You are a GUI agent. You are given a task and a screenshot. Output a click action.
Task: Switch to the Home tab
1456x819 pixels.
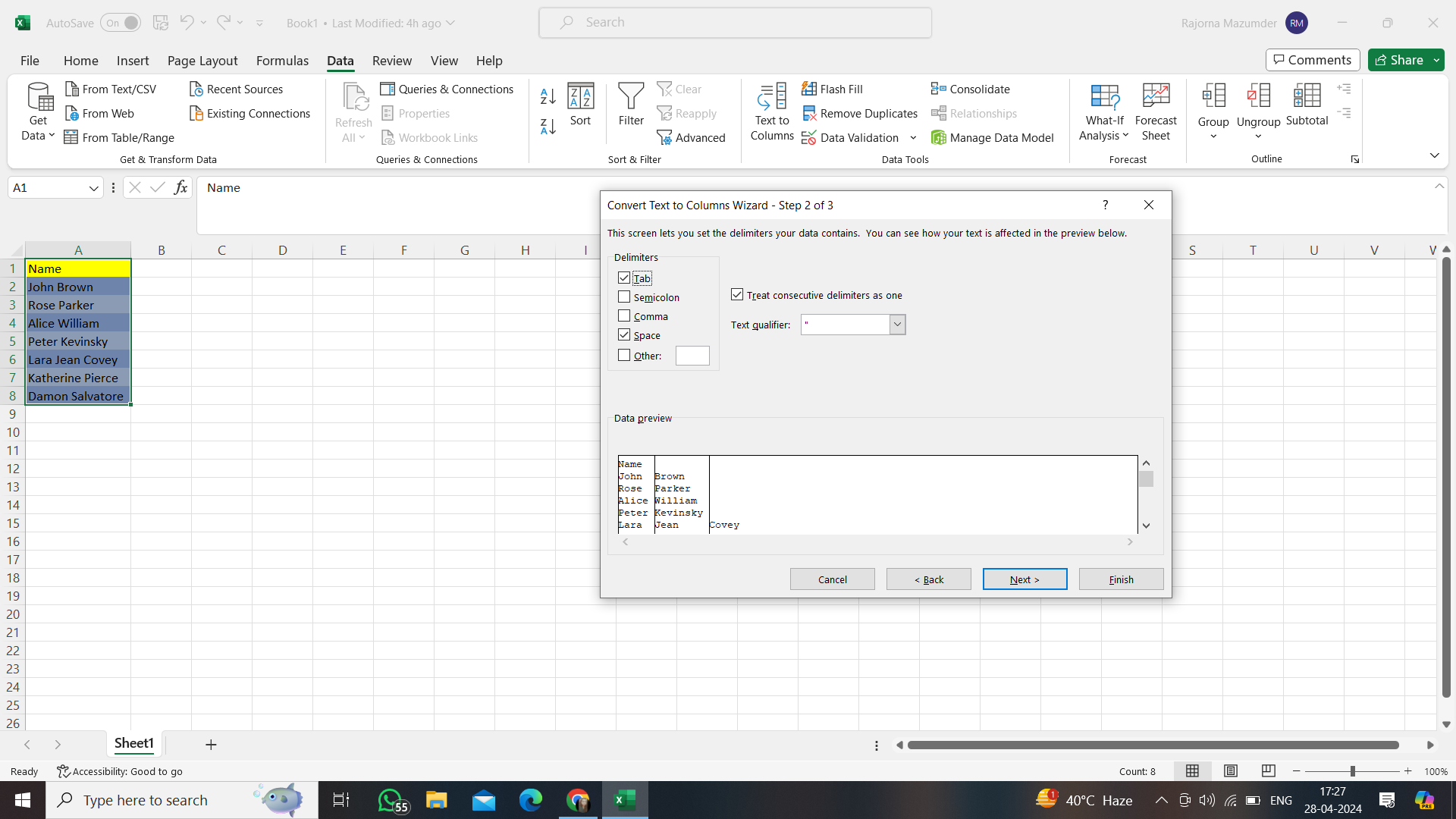81,61
